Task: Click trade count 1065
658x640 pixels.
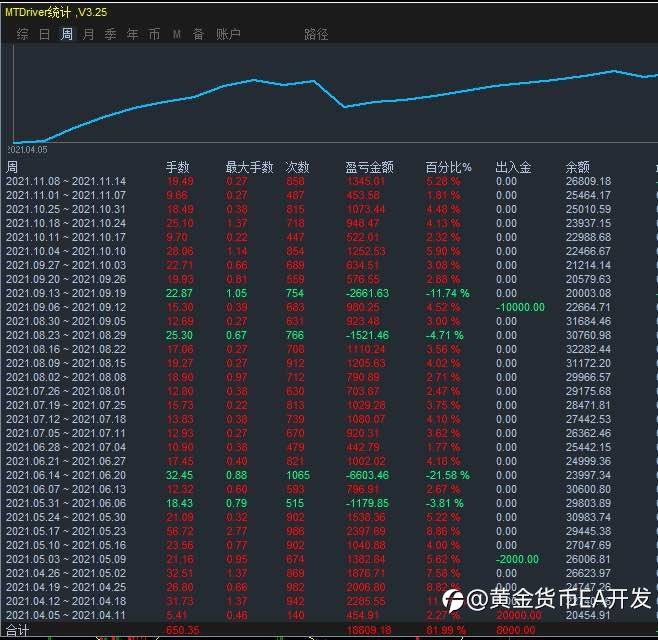Action: tap(298, 475)
